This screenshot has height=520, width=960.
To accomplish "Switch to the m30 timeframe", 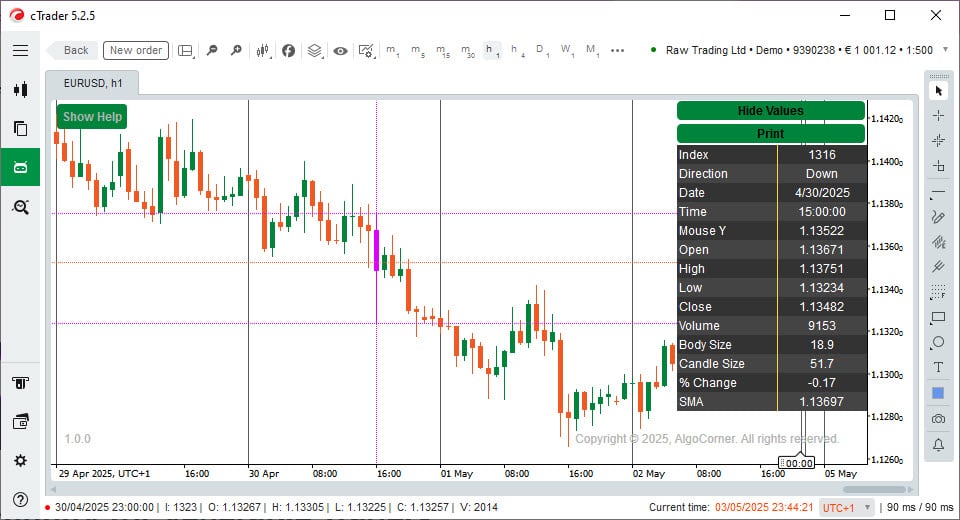I will (468, 51).
